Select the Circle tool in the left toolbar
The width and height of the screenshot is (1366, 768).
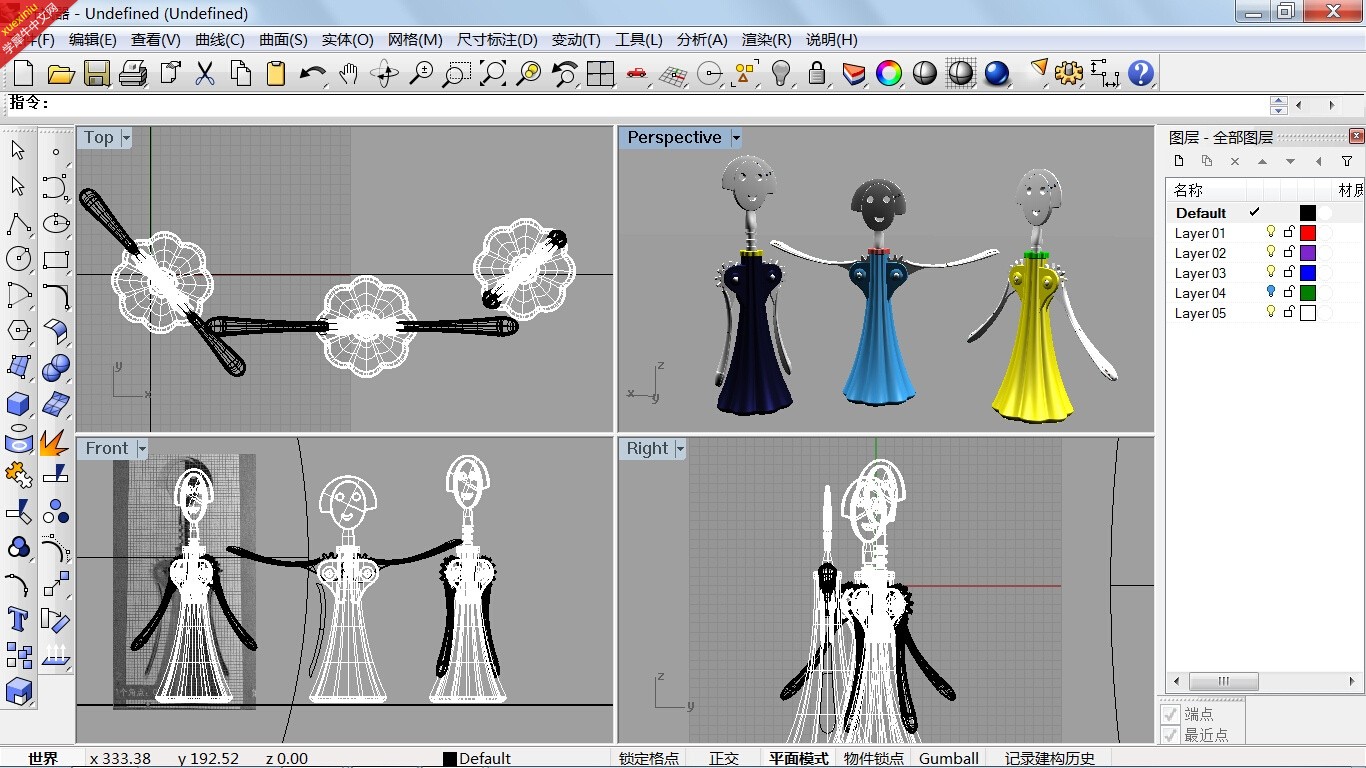pyautogui.click(x=19, y=258)
